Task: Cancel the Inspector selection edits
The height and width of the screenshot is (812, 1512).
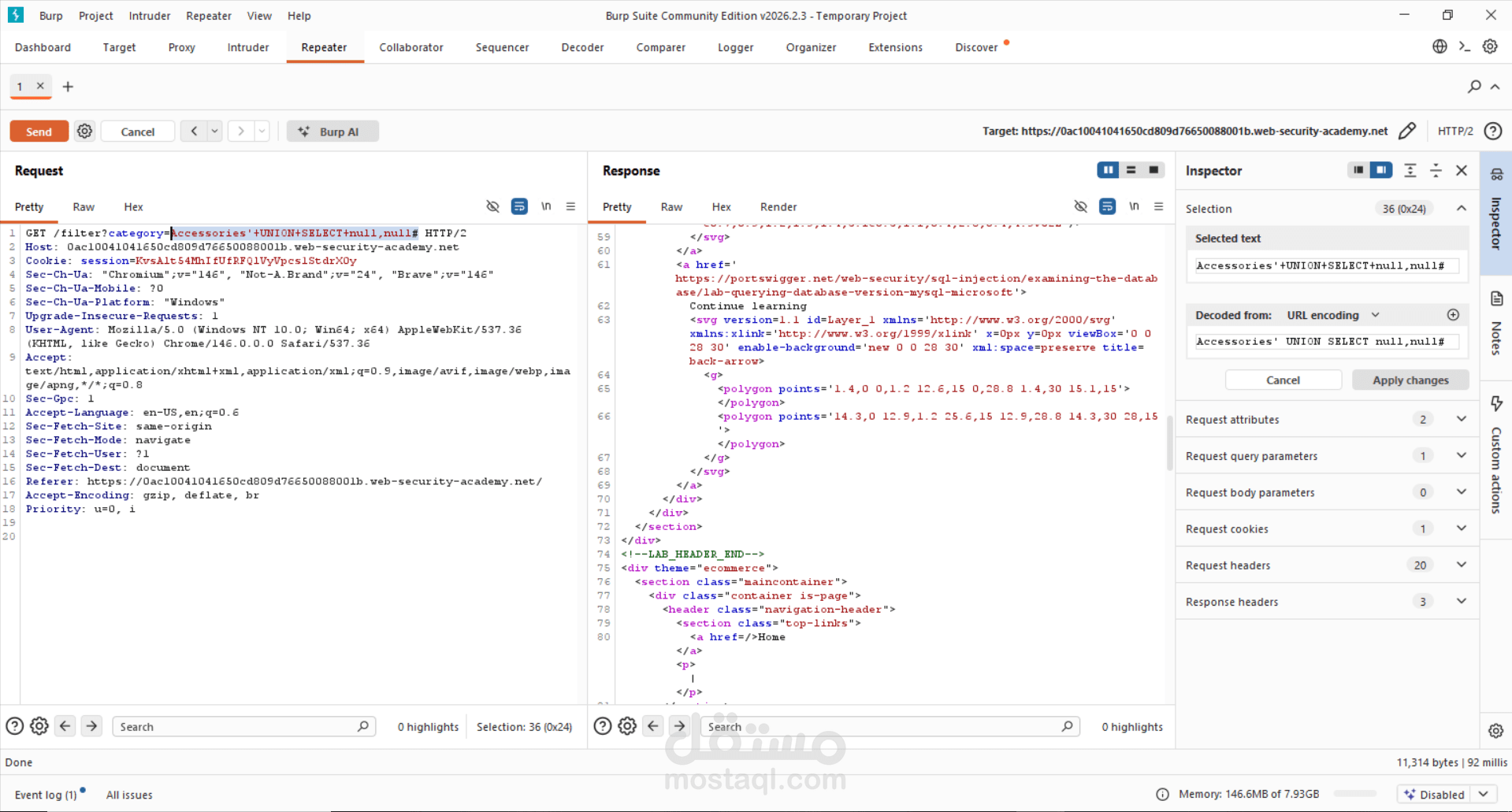Action: pyautogui.click(x=1283, y=380)
